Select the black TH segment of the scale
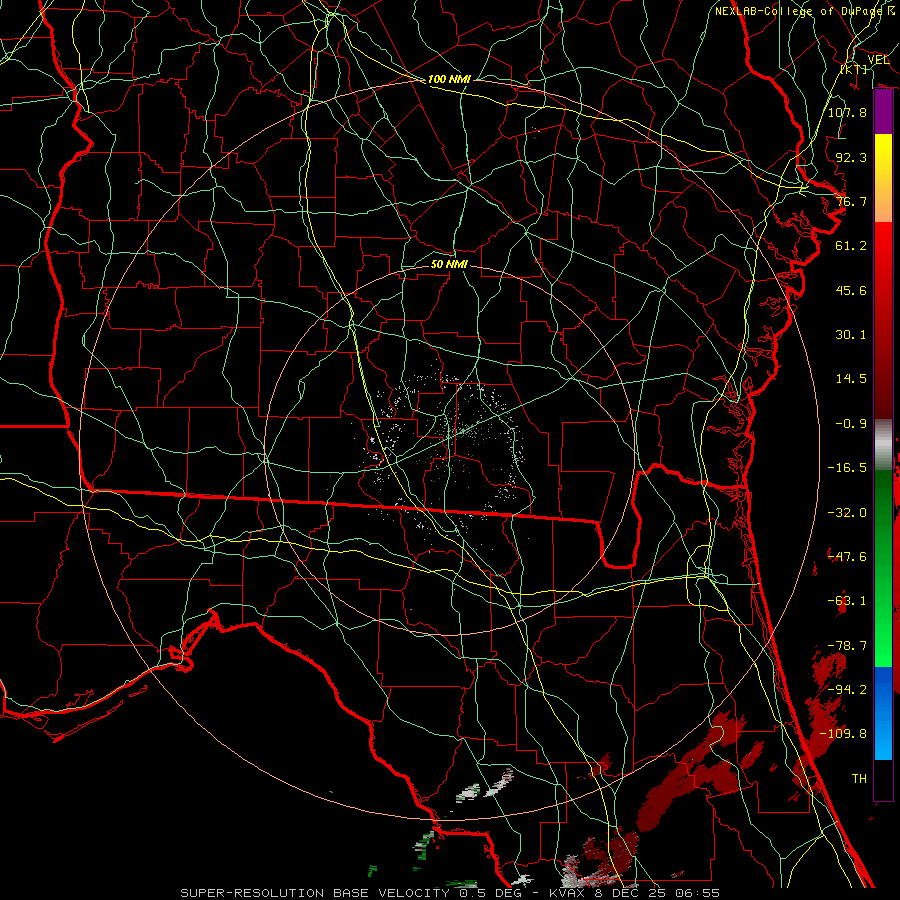Viewport: 900px width, 900px height. pyautogui.click(x=883, y=779)
